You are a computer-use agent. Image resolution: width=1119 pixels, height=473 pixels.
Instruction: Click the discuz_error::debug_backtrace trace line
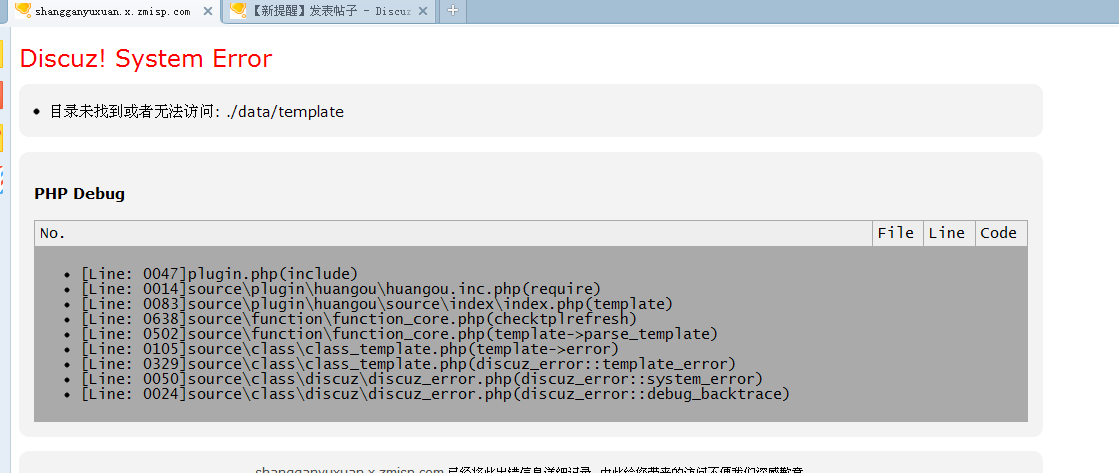pos(435,394)
